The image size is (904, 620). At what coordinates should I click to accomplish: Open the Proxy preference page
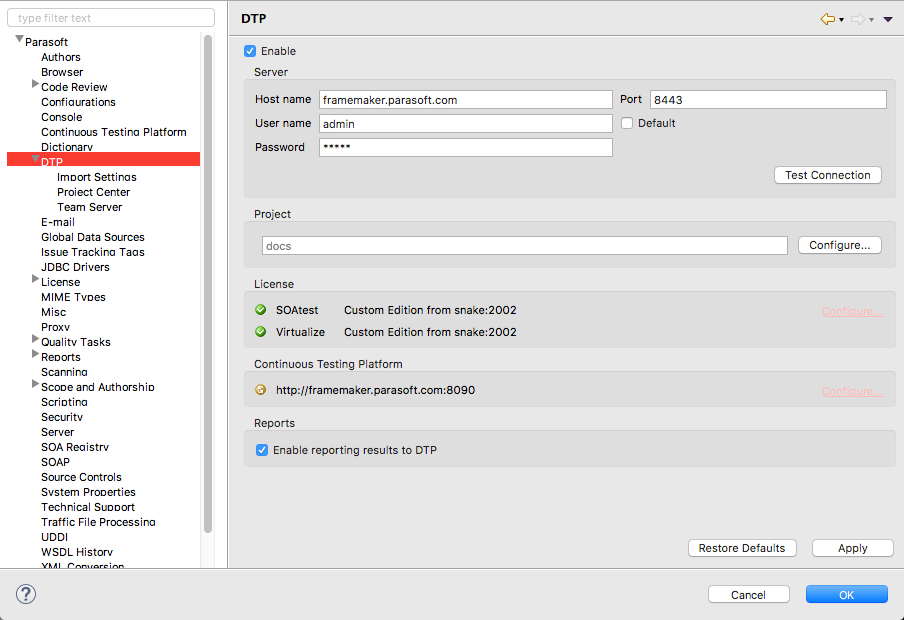(x=55, y=327)
